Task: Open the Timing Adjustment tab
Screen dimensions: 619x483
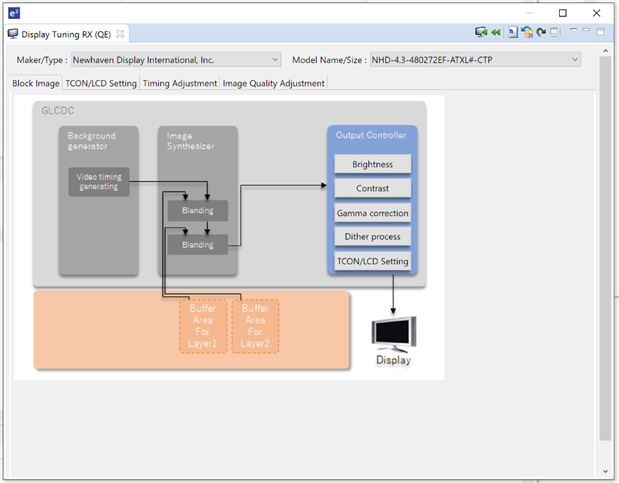Action: click(180, 83)
